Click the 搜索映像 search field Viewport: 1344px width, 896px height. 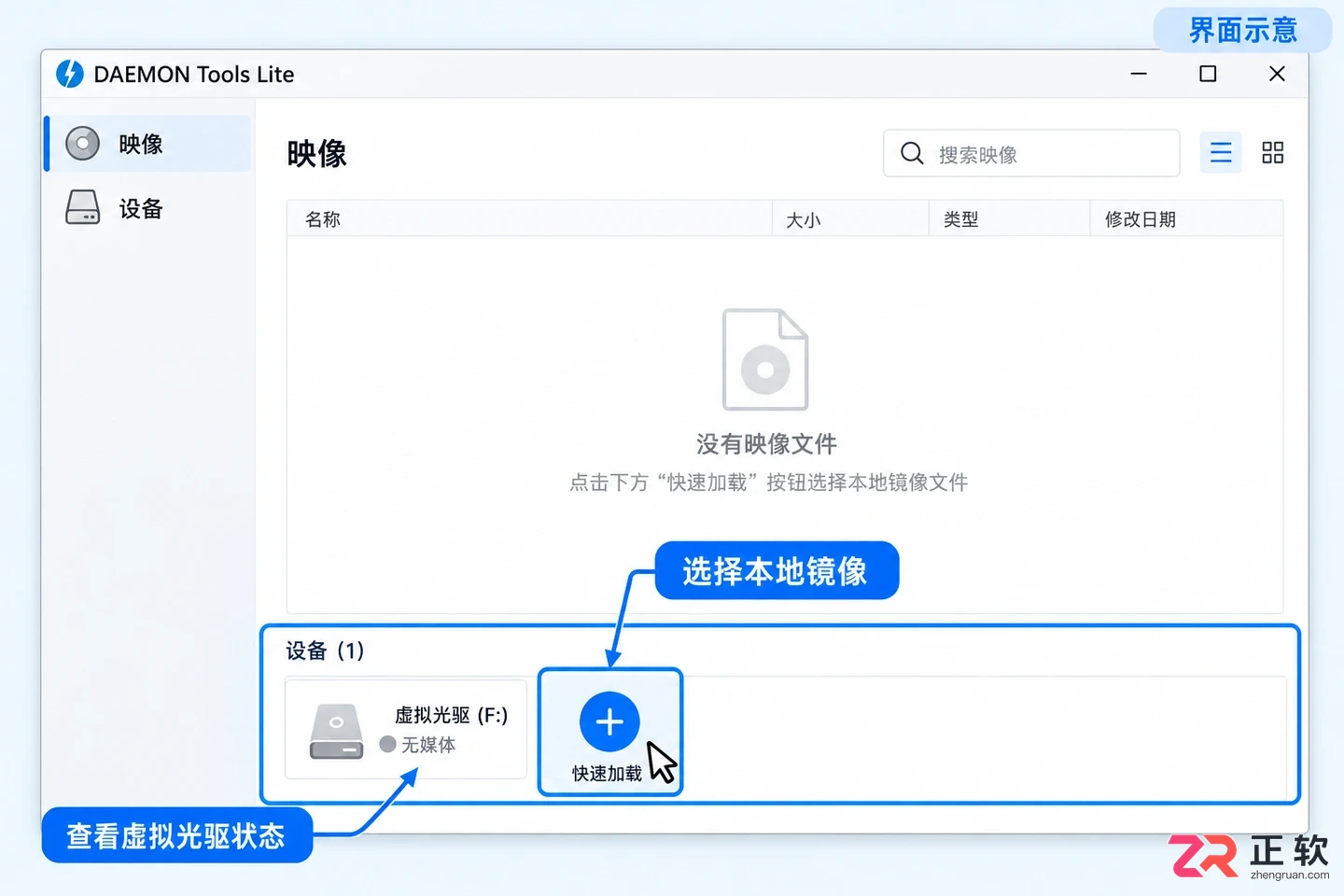click(1031, 153)
